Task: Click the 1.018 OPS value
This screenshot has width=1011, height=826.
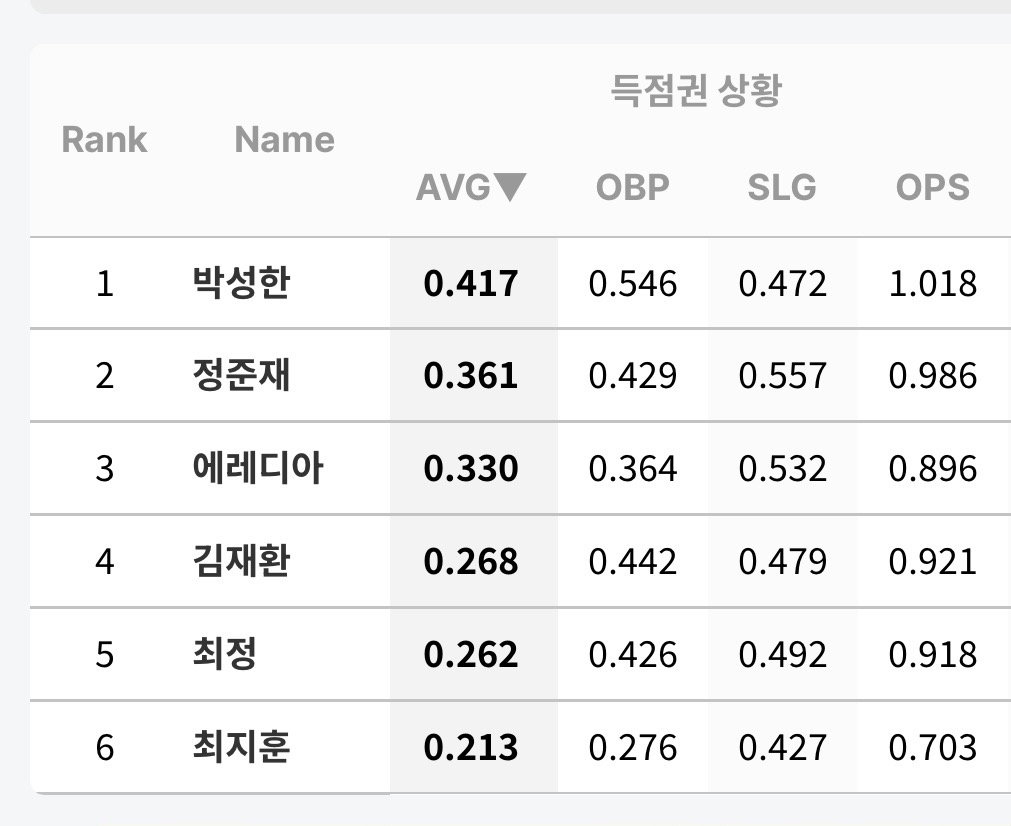Action: point(932,283)
